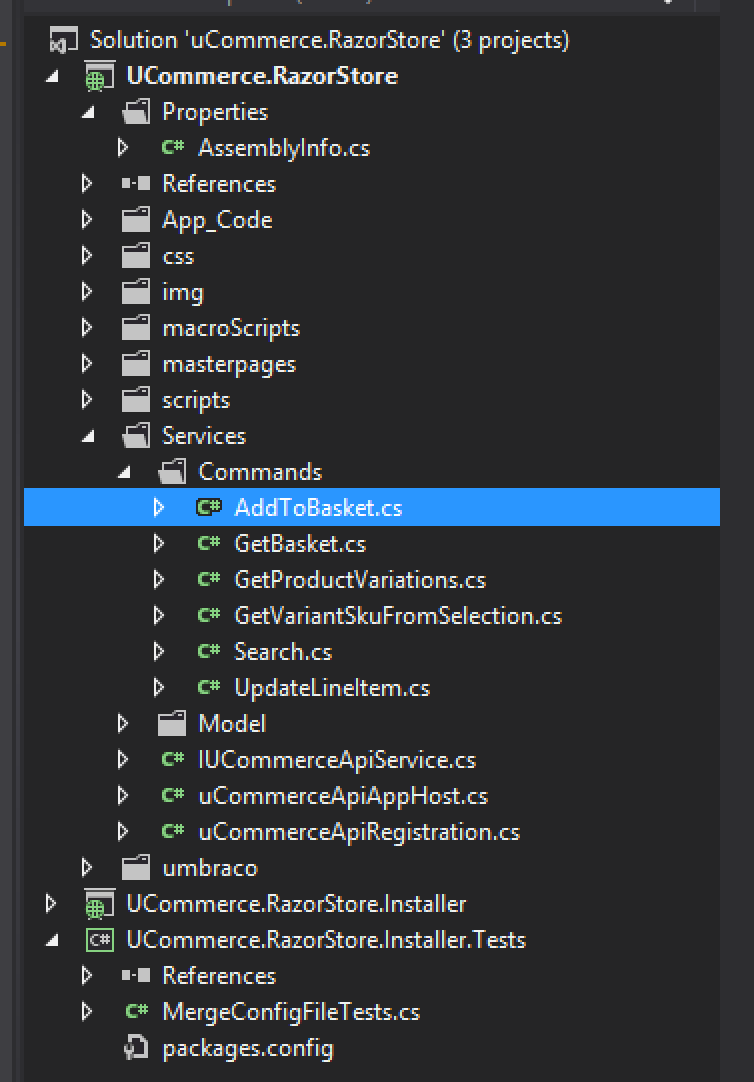Click the scripts folder icon

(x=136, y=400)
